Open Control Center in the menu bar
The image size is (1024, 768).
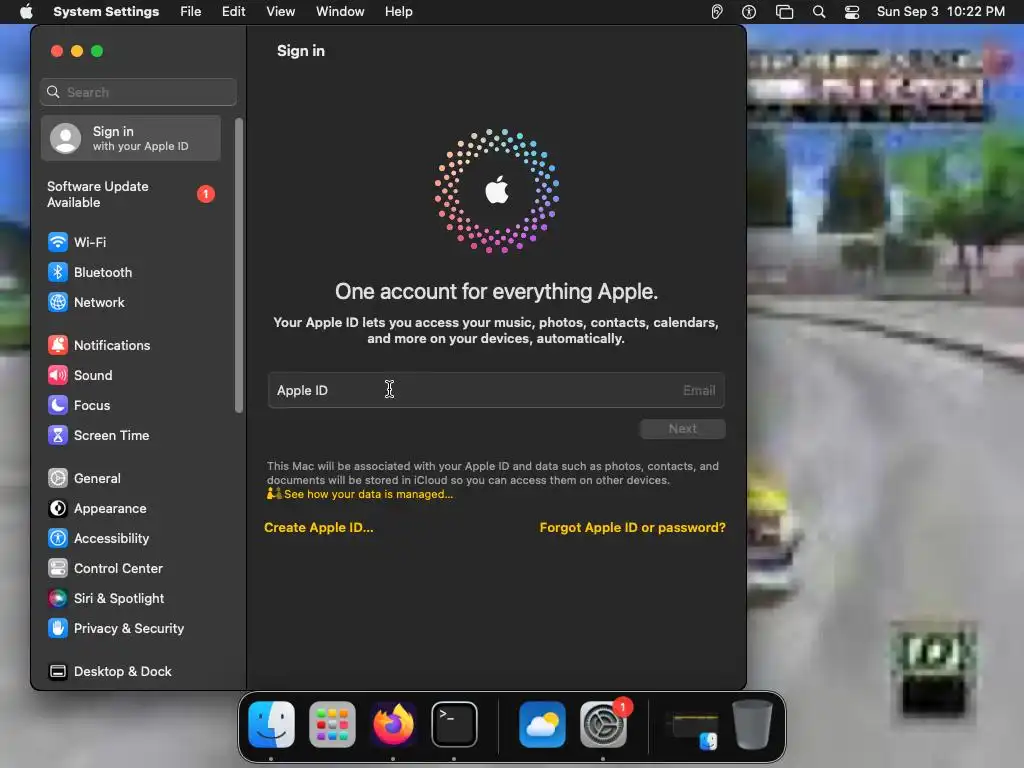[x=852, y=12]
